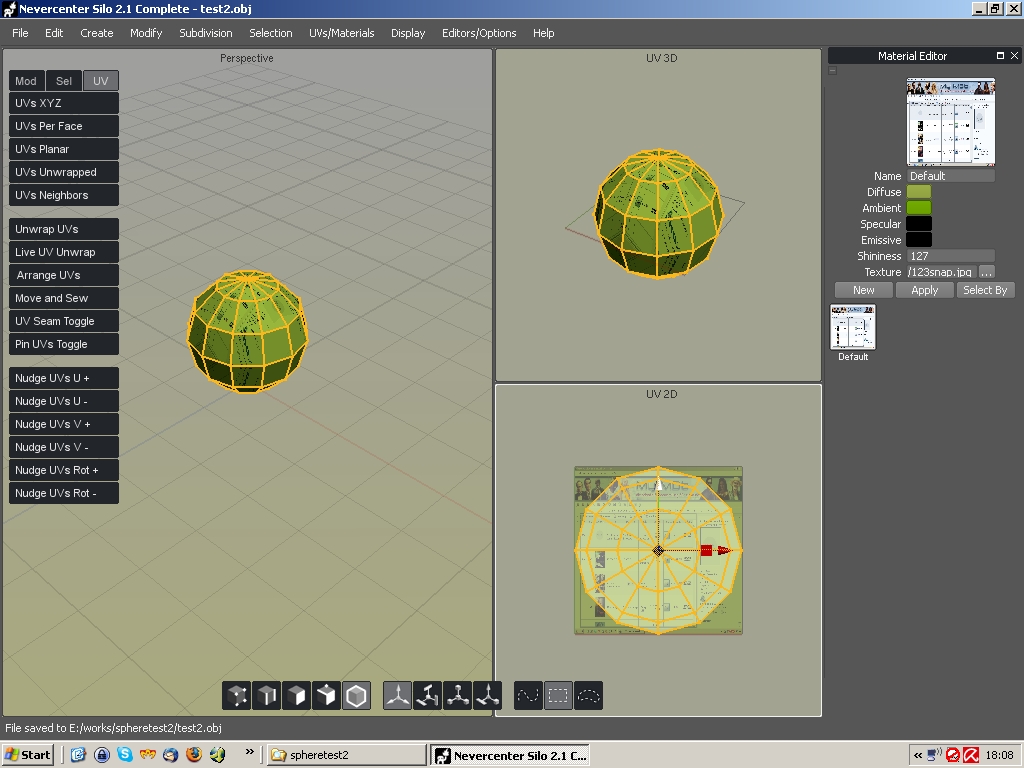Pick the Specular color swatch
1024x768 pixels.
coord(919,224)
